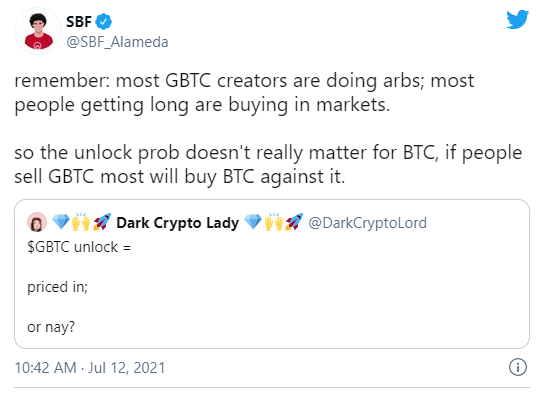Open SBF's profile avatar
540x394 pixels.
click(38, 31)
